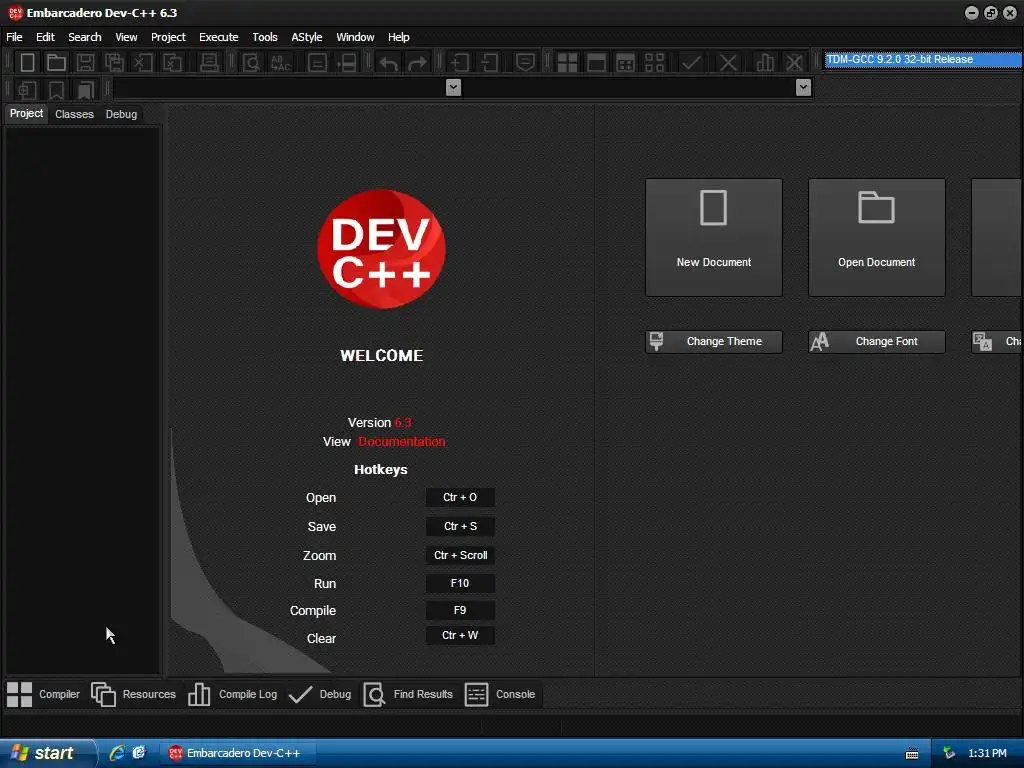Click the crossed-out chart profiling icon

pyautogui.click(x=794, y=63)
